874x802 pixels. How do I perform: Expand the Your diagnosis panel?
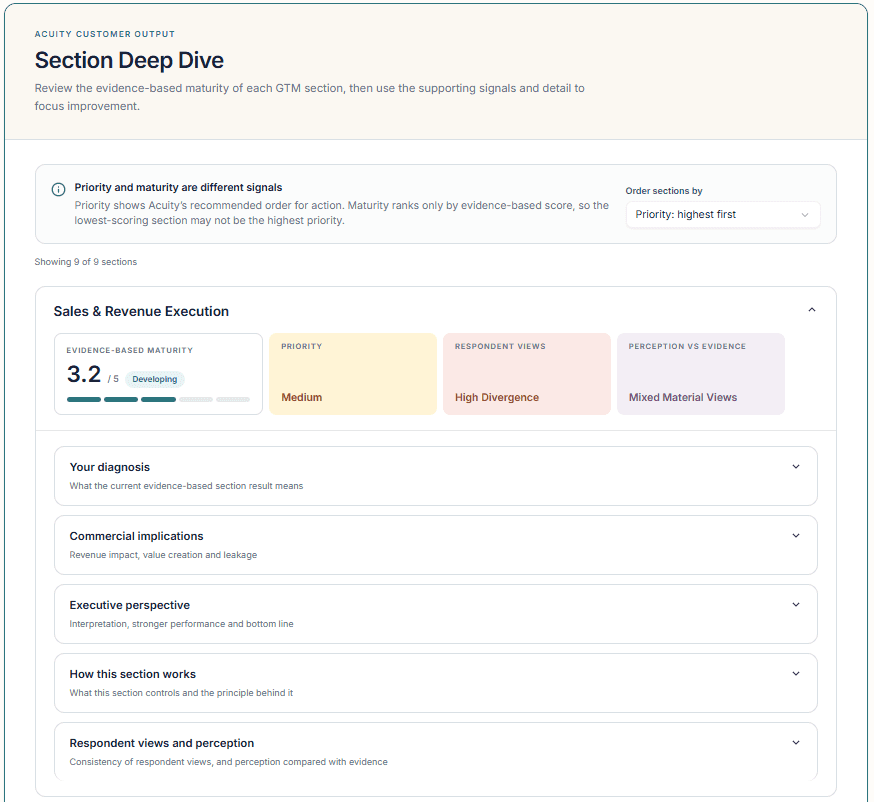tap(435, 475)
